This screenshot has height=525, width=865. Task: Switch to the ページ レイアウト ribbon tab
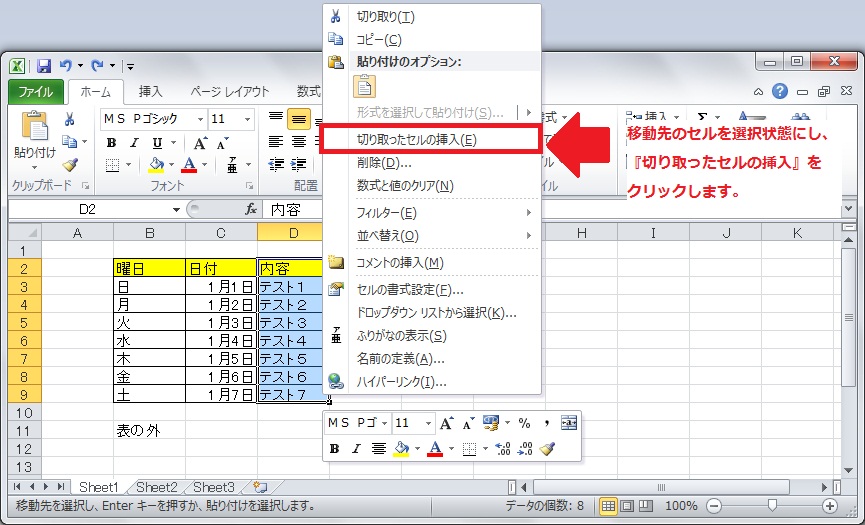229,92
